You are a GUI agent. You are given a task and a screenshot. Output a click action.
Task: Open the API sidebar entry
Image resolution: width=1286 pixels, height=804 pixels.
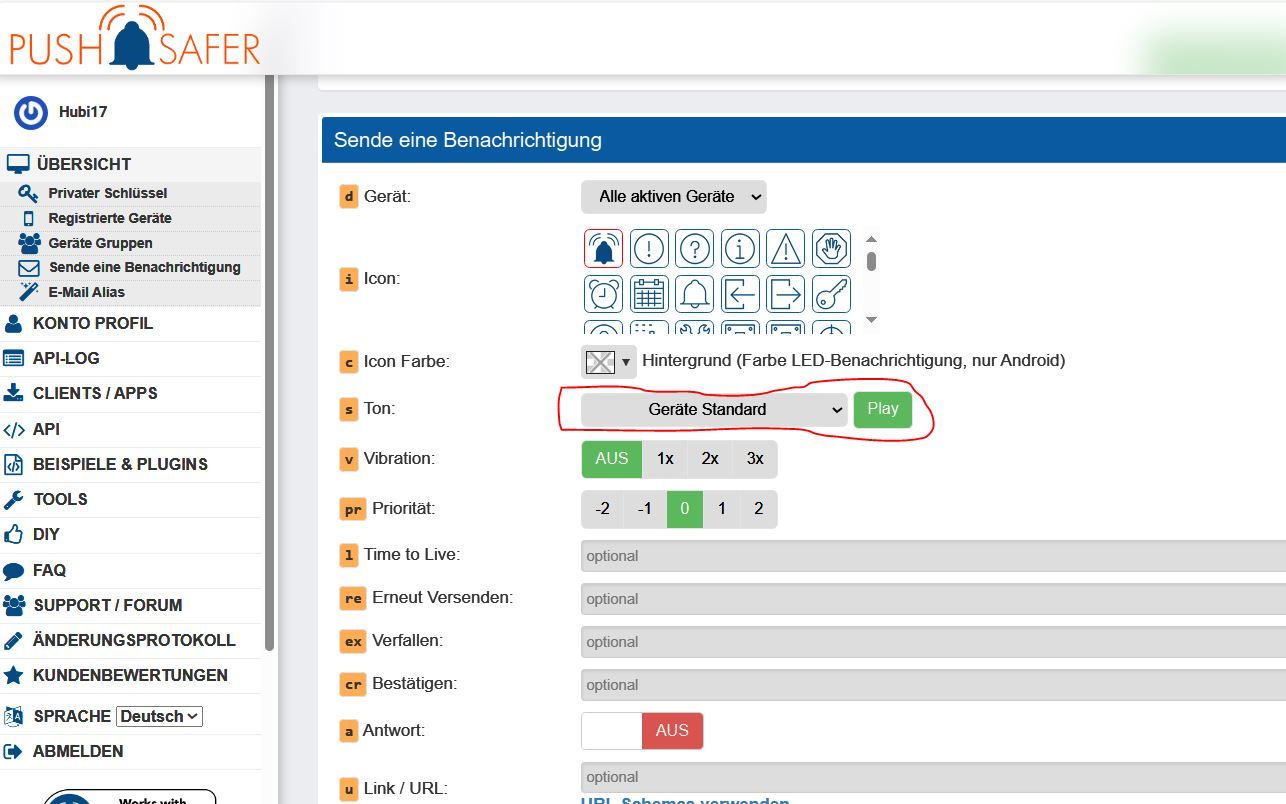(46, 429)
